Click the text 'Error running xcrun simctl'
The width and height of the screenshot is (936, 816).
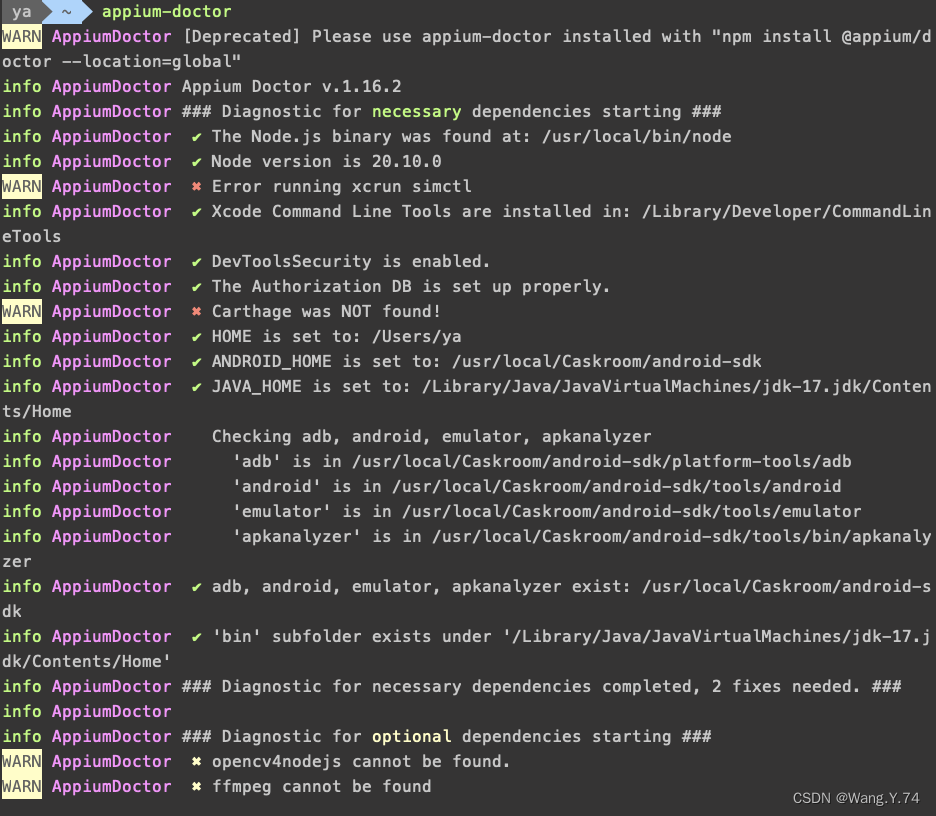pyautogui.click(x=341, y=186)
